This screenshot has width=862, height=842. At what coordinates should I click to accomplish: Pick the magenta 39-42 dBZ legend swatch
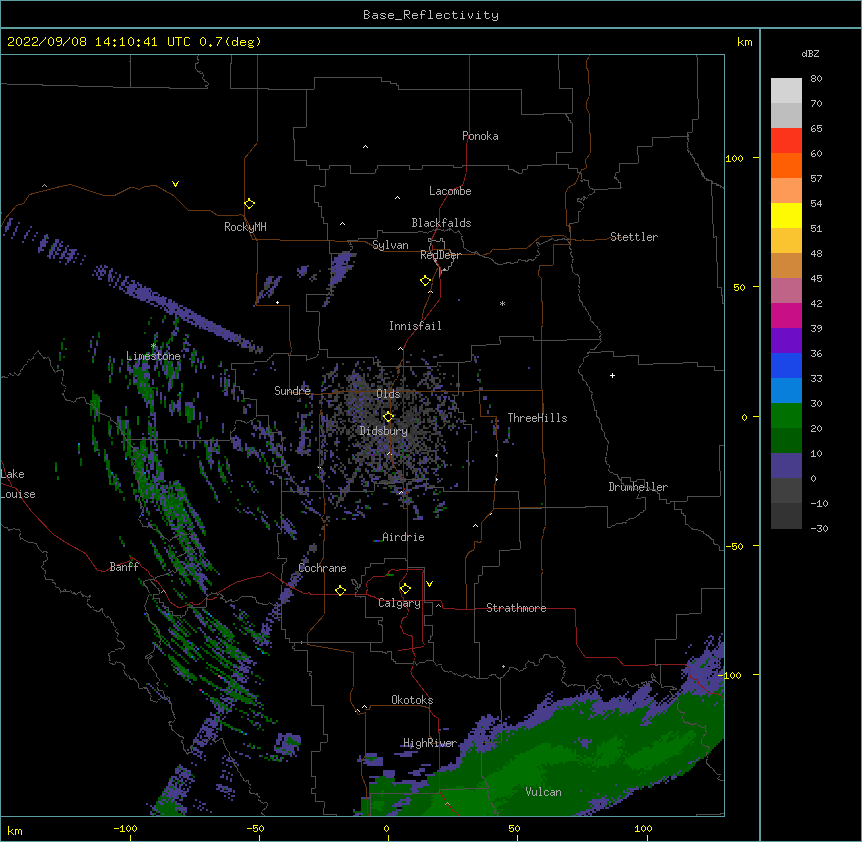click(786, 315)
